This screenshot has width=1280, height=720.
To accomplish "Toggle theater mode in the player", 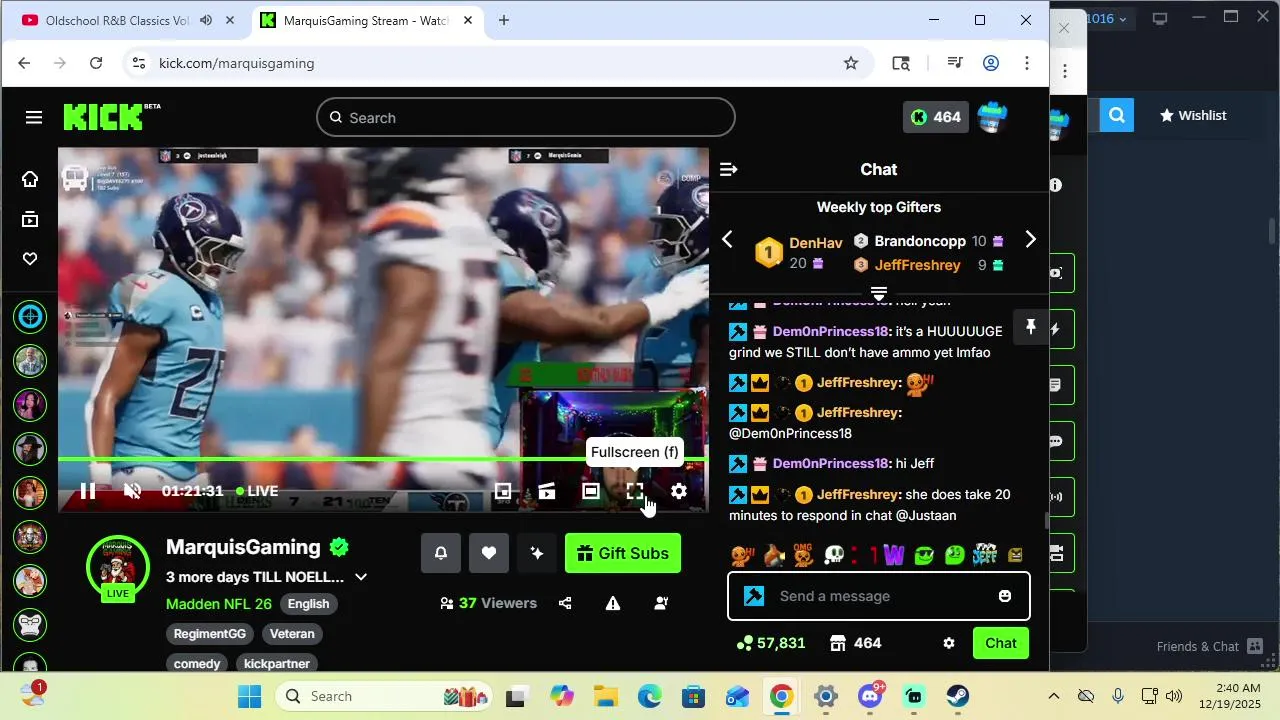I will click(x=591, y=491).
